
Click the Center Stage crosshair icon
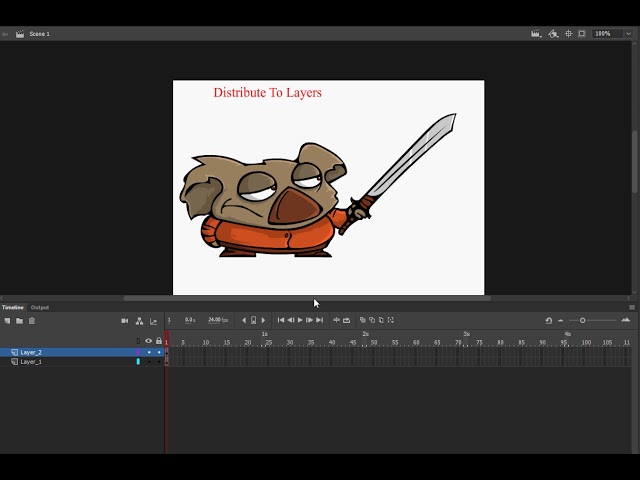(569, 34)
